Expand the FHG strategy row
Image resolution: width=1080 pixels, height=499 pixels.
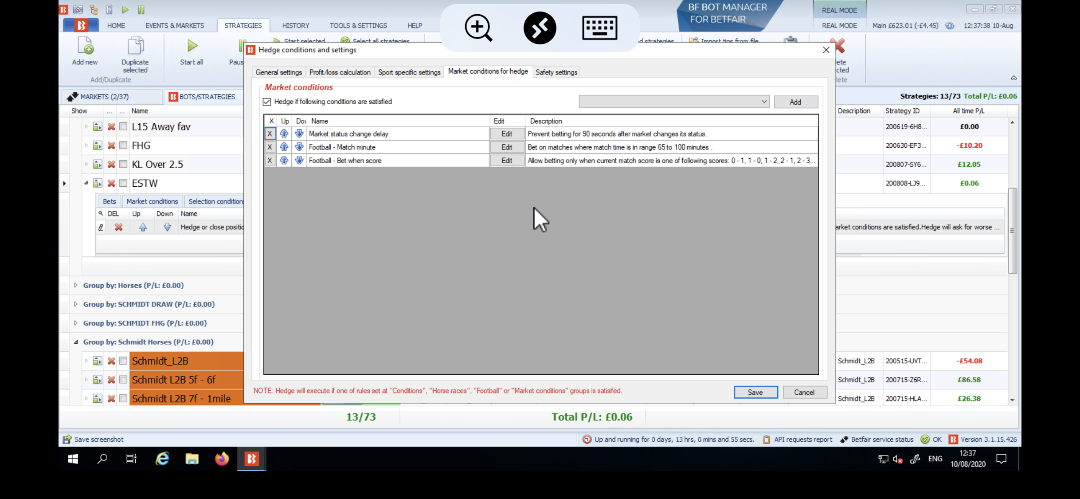(x=87, y=145)
